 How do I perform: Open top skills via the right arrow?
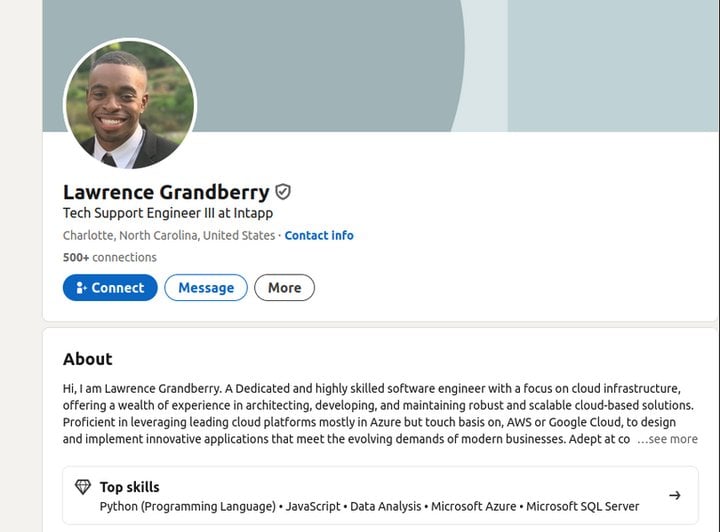[675, 495]
